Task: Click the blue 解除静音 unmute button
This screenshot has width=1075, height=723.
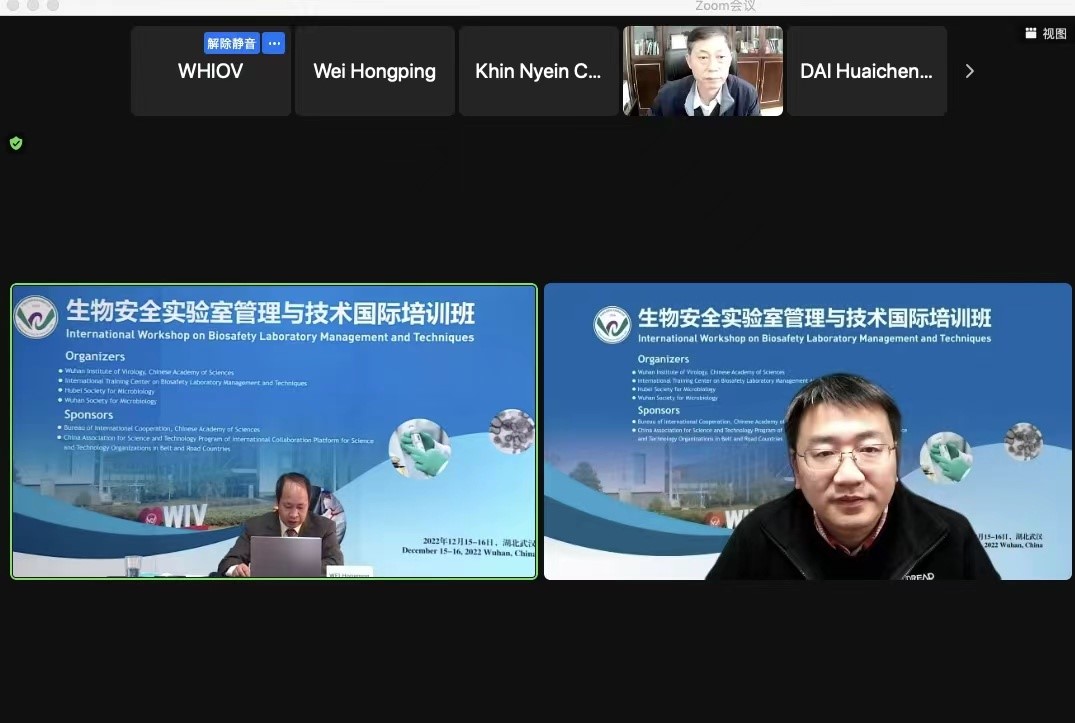Action: click(231, 43)
